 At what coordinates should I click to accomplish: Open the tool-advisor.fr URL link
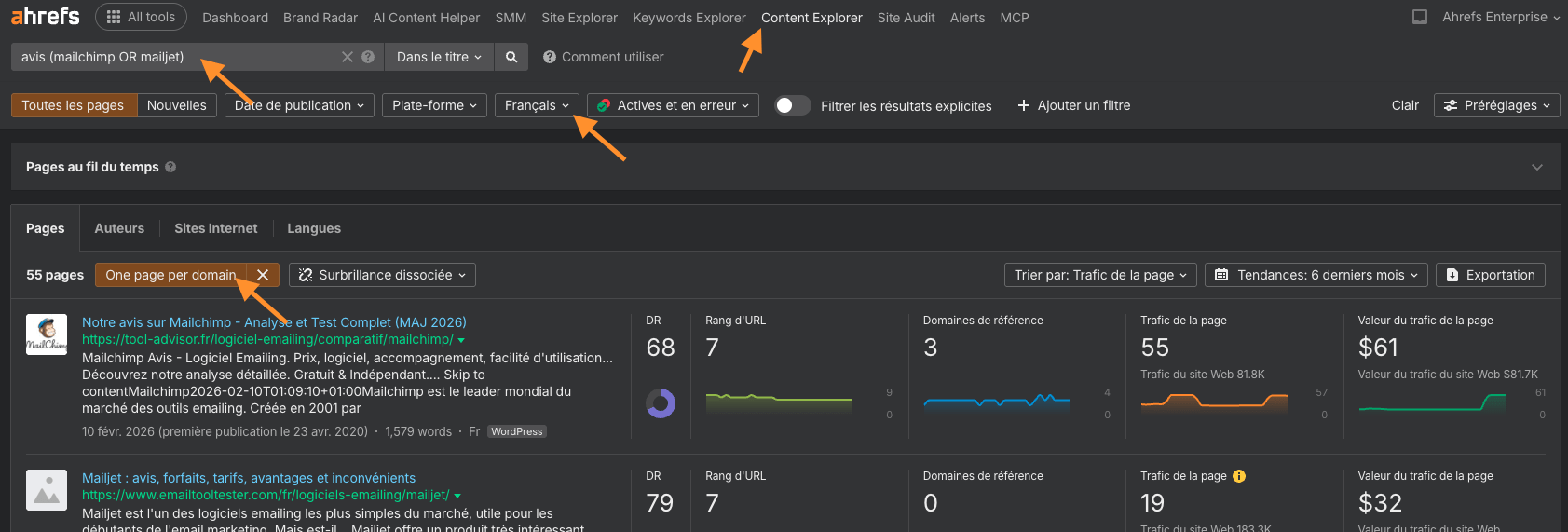coord(267,339)
